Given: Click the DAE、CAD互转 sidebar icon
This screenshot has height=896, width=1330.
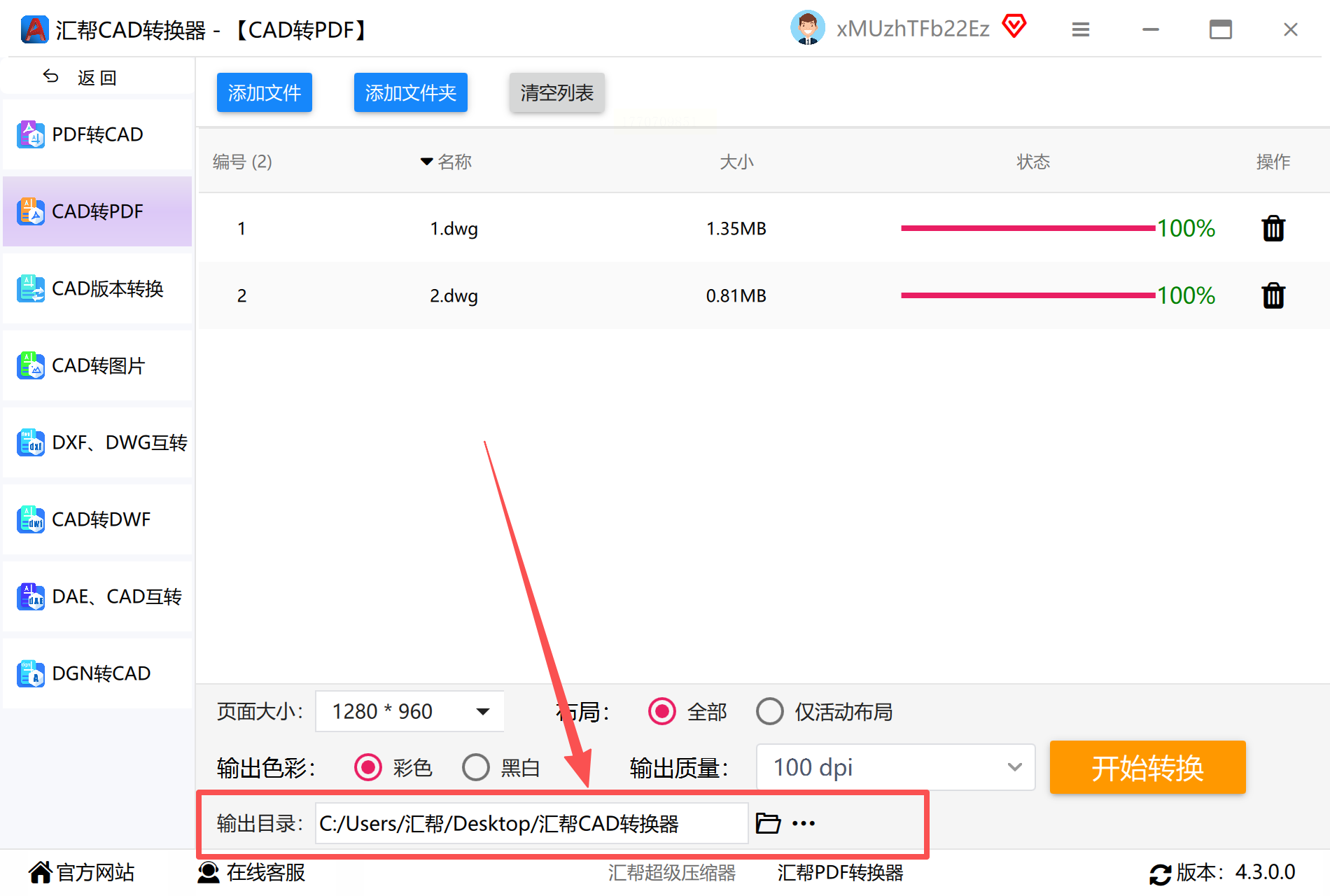Looking at the screenshot, I should pos(31,596).
